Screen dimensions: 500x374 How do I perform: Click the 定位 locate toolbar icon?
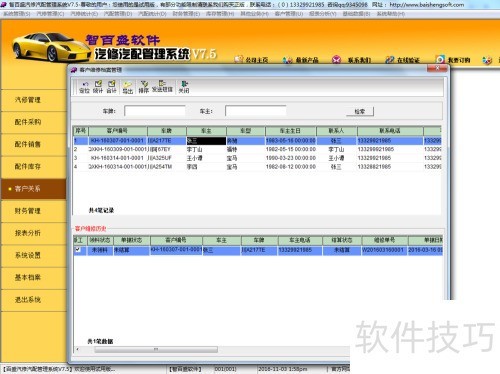tap(84, 87)
